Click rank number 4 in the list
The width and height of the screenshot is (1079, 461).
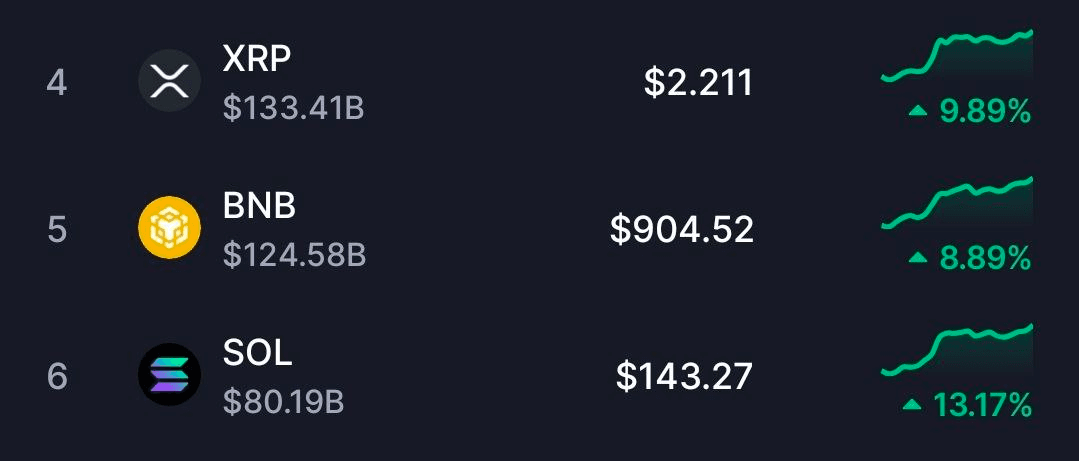click(57, 83)
